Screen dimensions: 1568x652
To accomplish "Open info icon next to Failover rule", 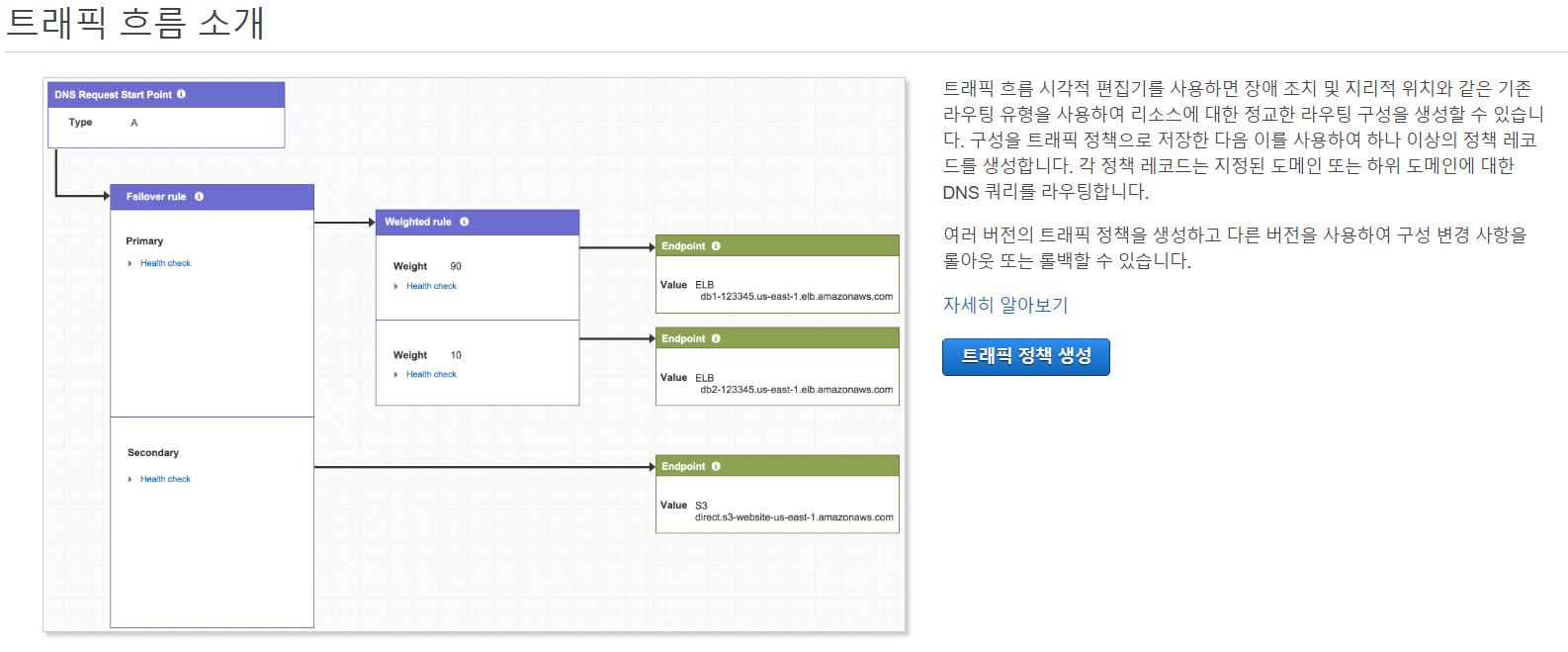I will (x=199, y=196).
